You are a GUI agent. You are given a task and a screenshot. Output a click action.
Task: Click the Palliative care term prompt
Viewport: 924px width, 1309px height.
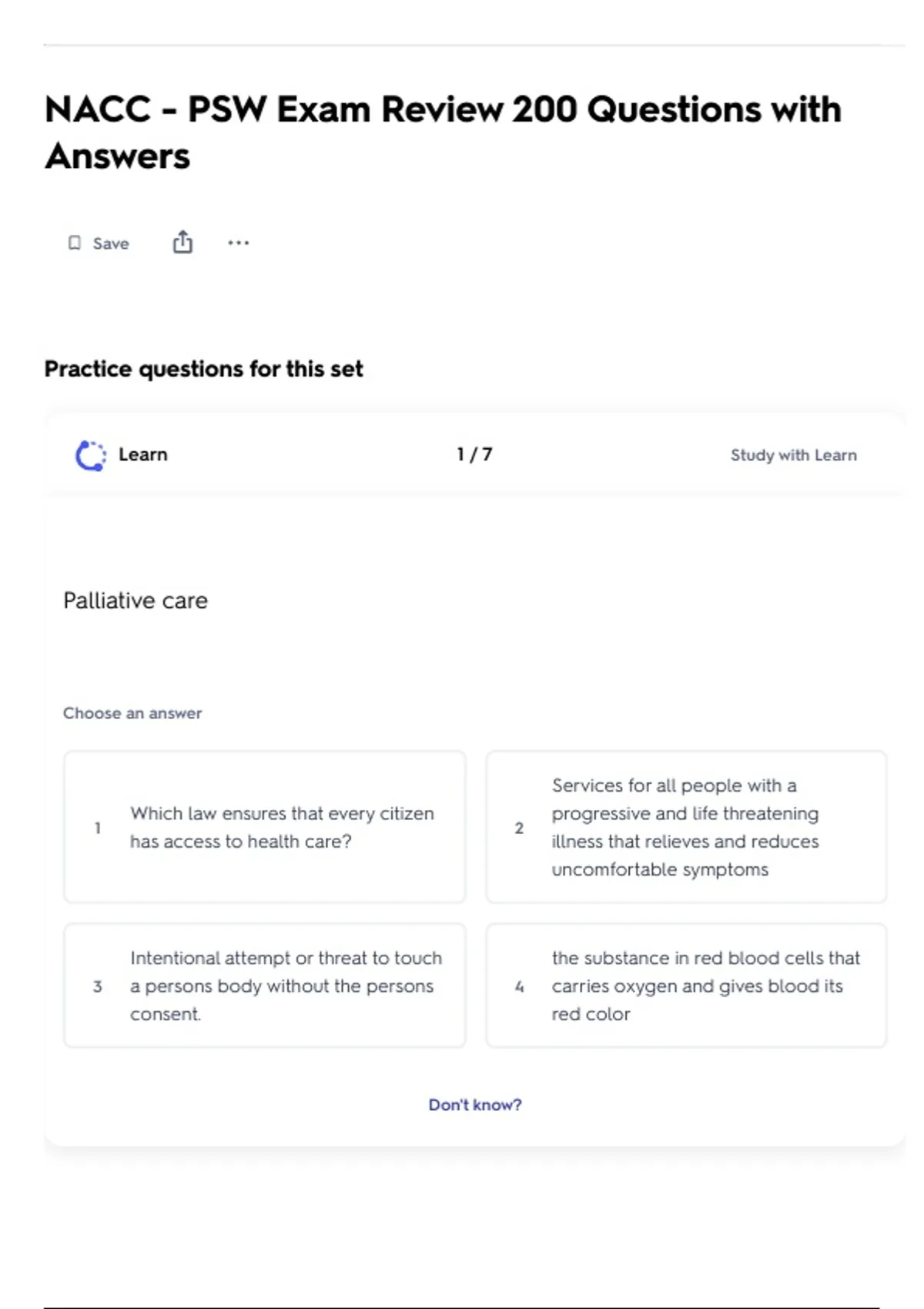tap(136, 601)
